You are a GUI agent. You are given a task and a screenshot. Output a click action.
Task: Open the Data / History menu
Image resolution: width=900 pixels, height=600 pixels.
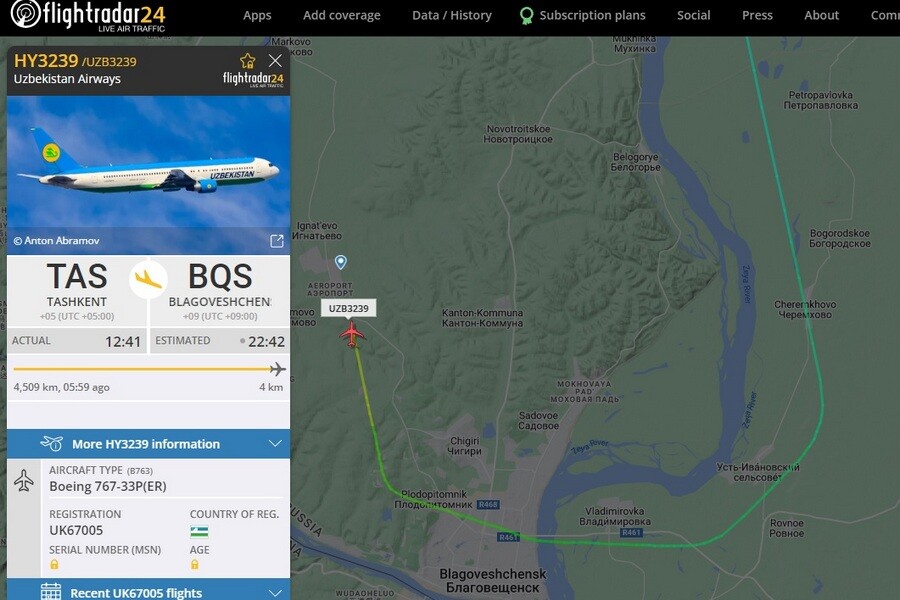(452, 16)
